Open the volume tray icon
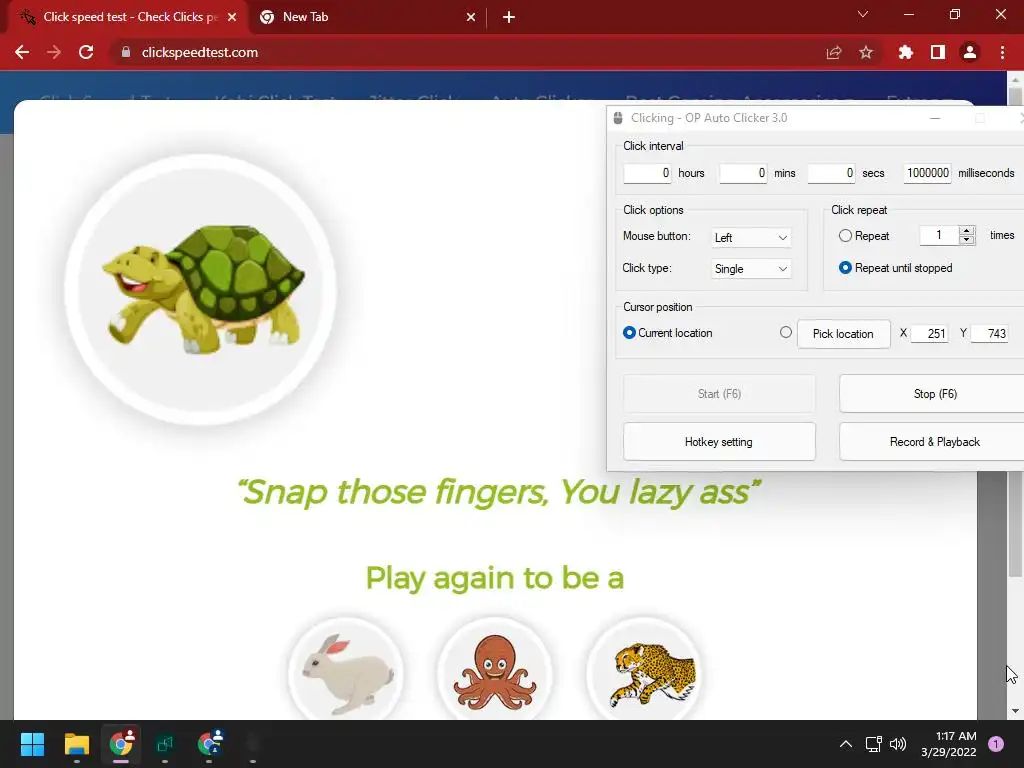The image size is (1024, 768). pos(898,744)
